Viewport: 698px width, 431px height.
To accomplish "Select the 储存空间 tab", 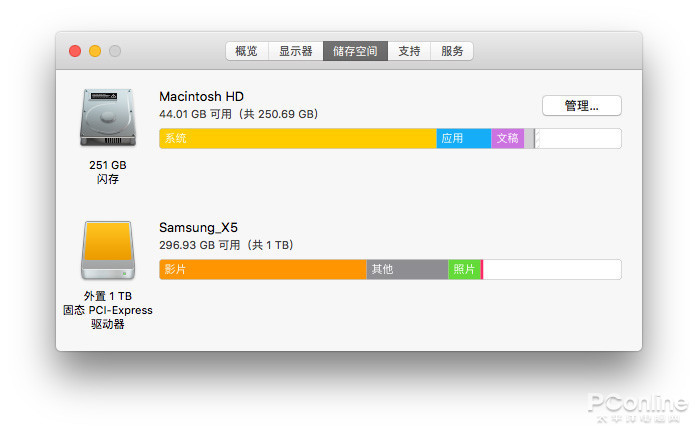I will [x=355, y=51].
